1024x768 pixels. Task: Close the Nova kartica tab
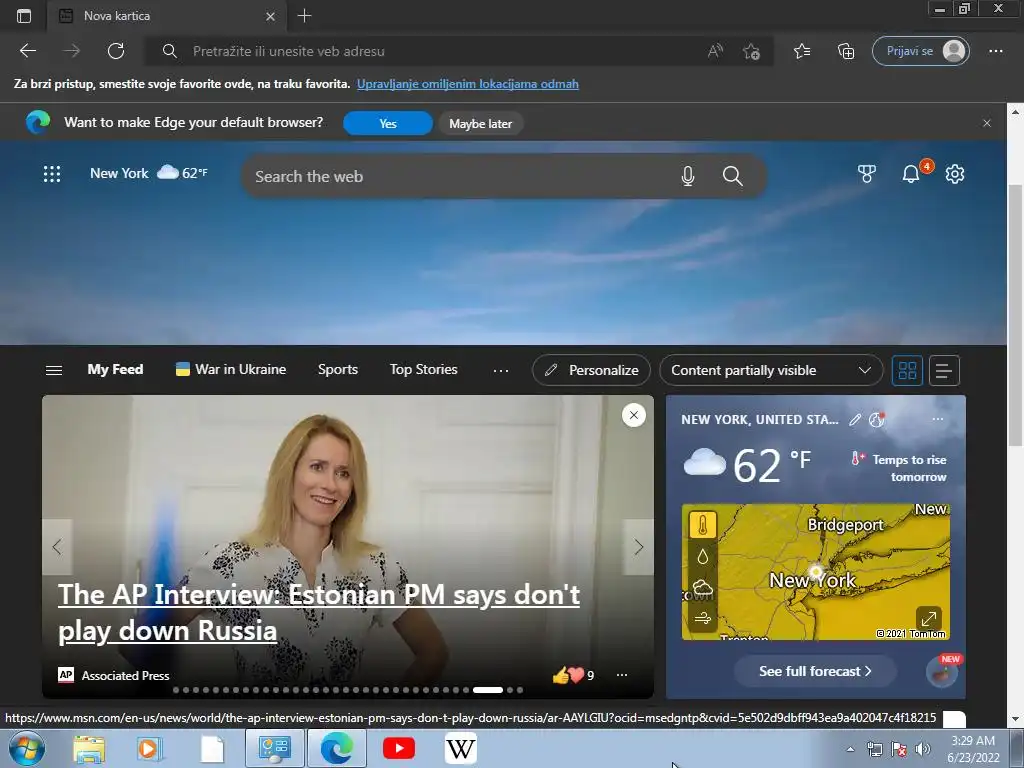[x=270, y=16]
